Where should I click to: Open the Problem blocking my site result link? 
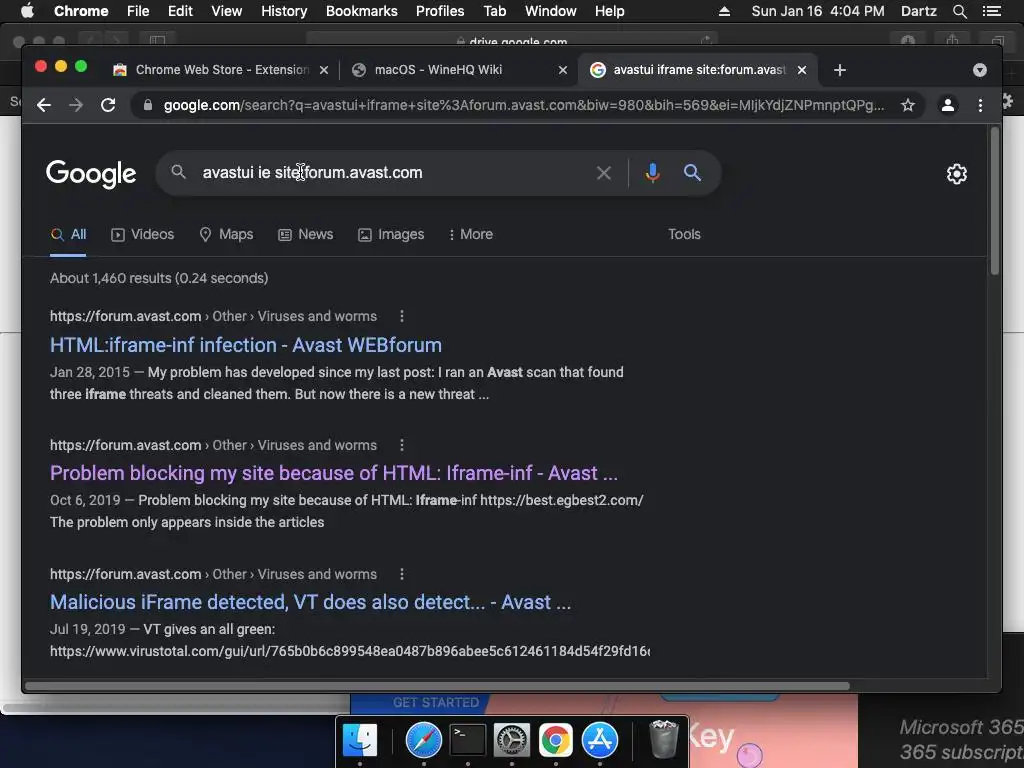[x=334, y=473]
